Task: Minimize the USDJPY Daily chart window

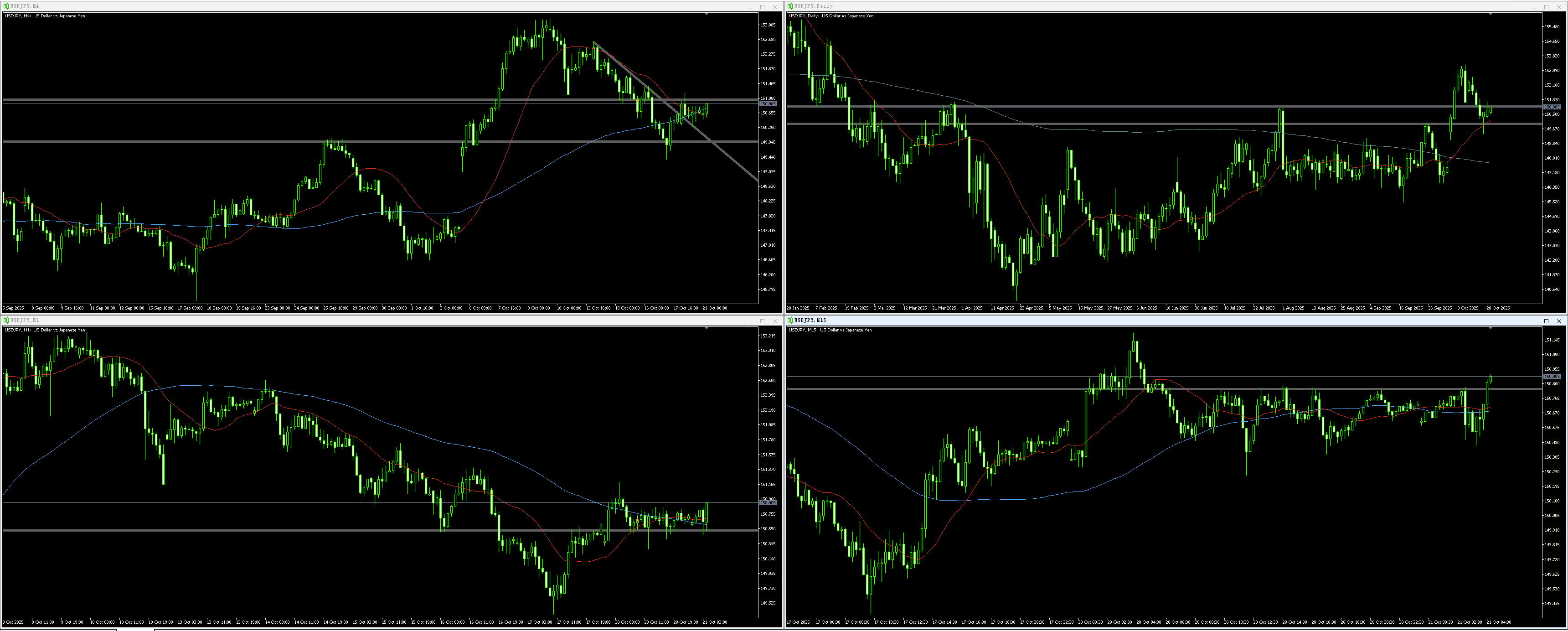Action: tap(1533, 7)
